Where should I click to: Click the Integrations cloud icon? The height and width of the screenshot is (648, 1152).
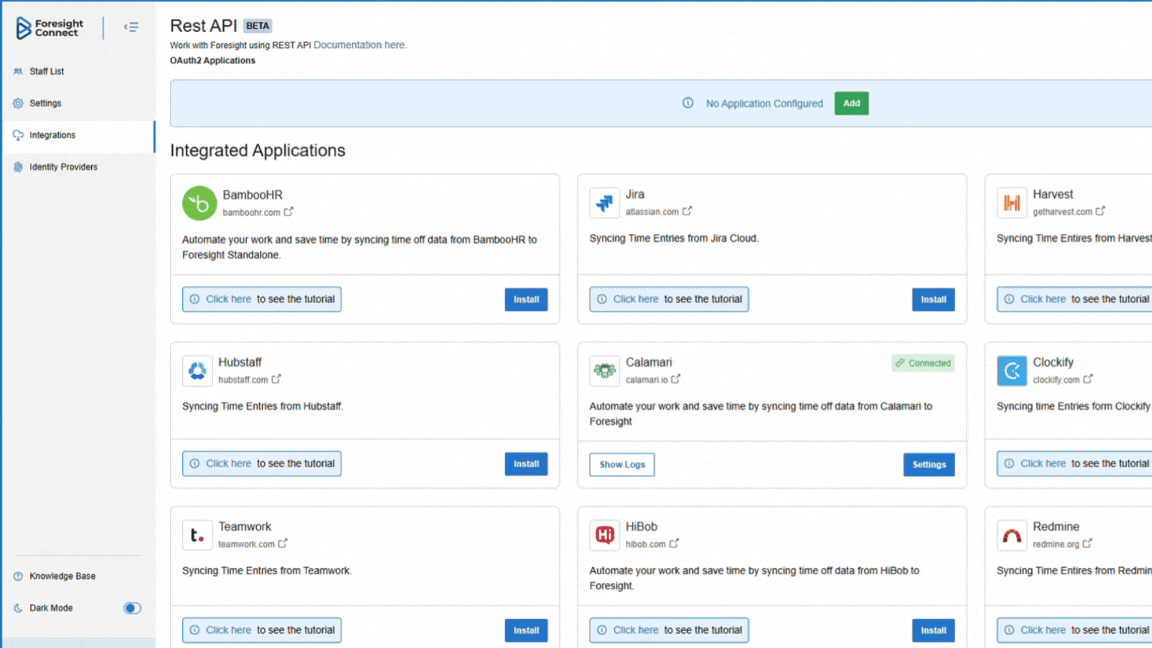tap(18, 135)
